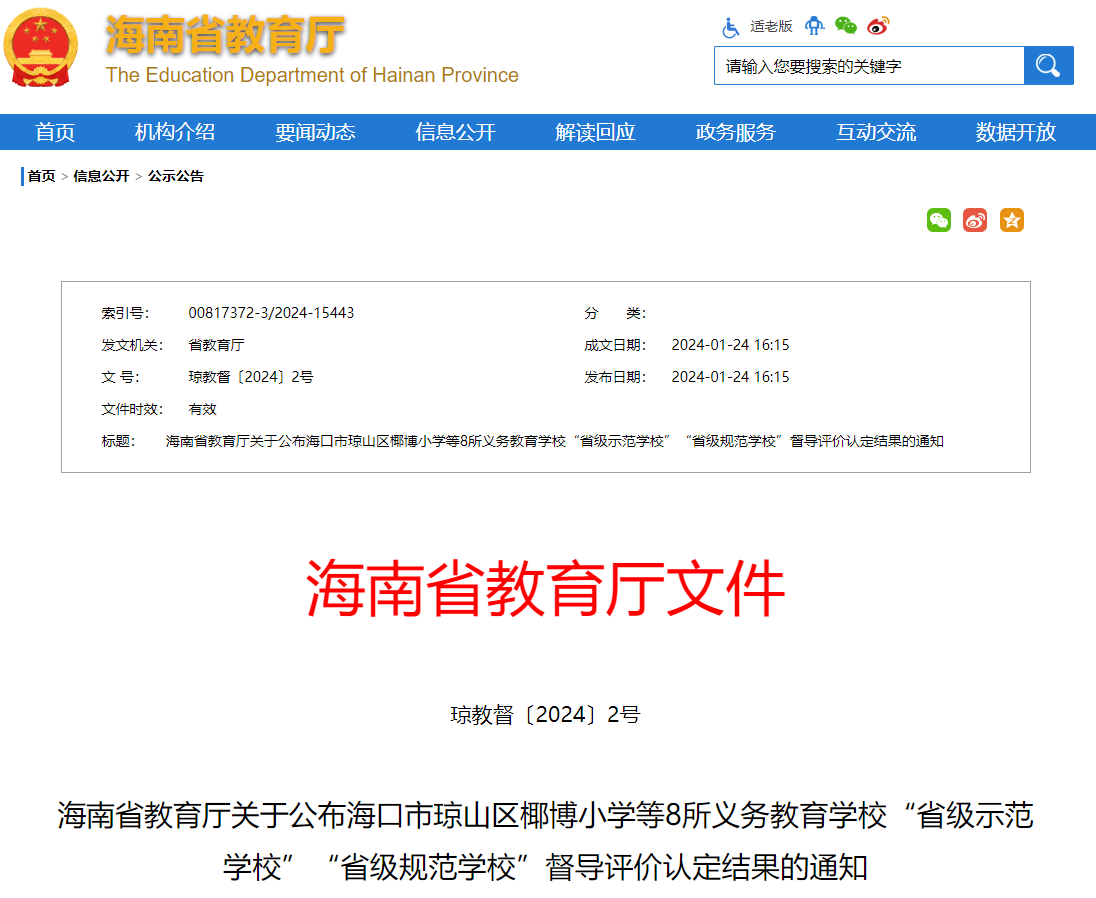
Task: Share to QZone with orange star icon
Action: coord(1012,220)
